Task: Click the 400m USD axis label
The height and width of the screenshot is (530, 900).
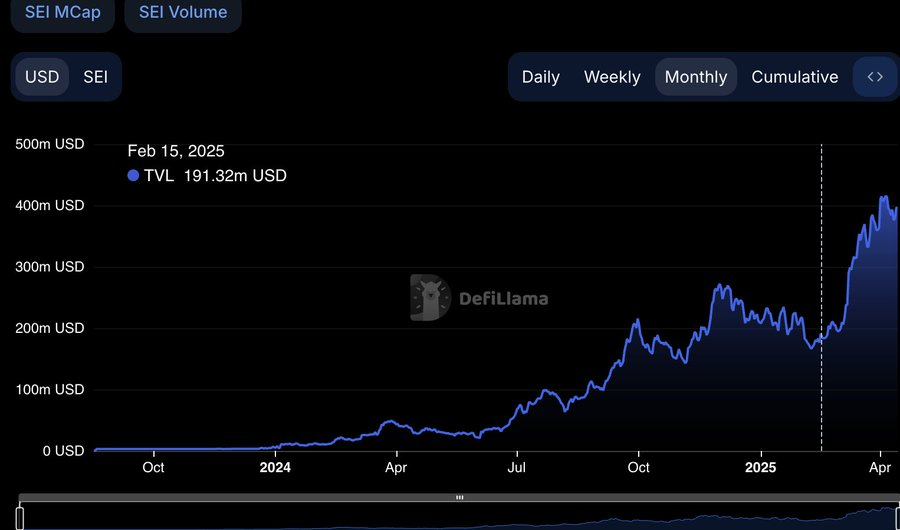Action: (x=50, y=206)
